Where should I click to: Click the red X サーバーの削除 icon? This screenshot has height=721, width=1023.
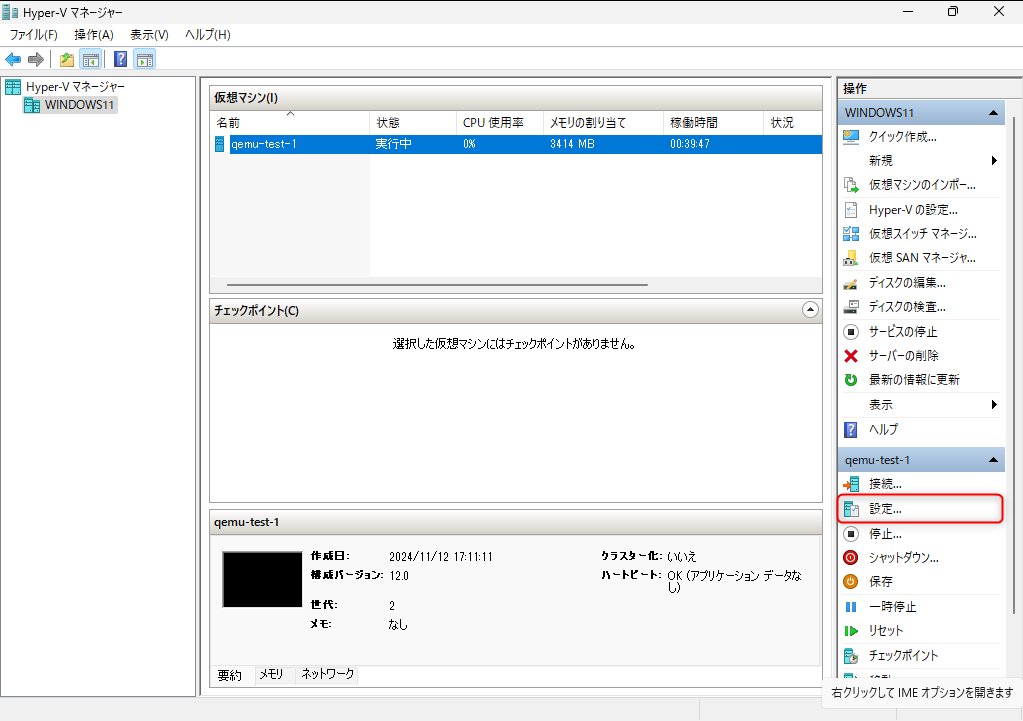(851, 356)
